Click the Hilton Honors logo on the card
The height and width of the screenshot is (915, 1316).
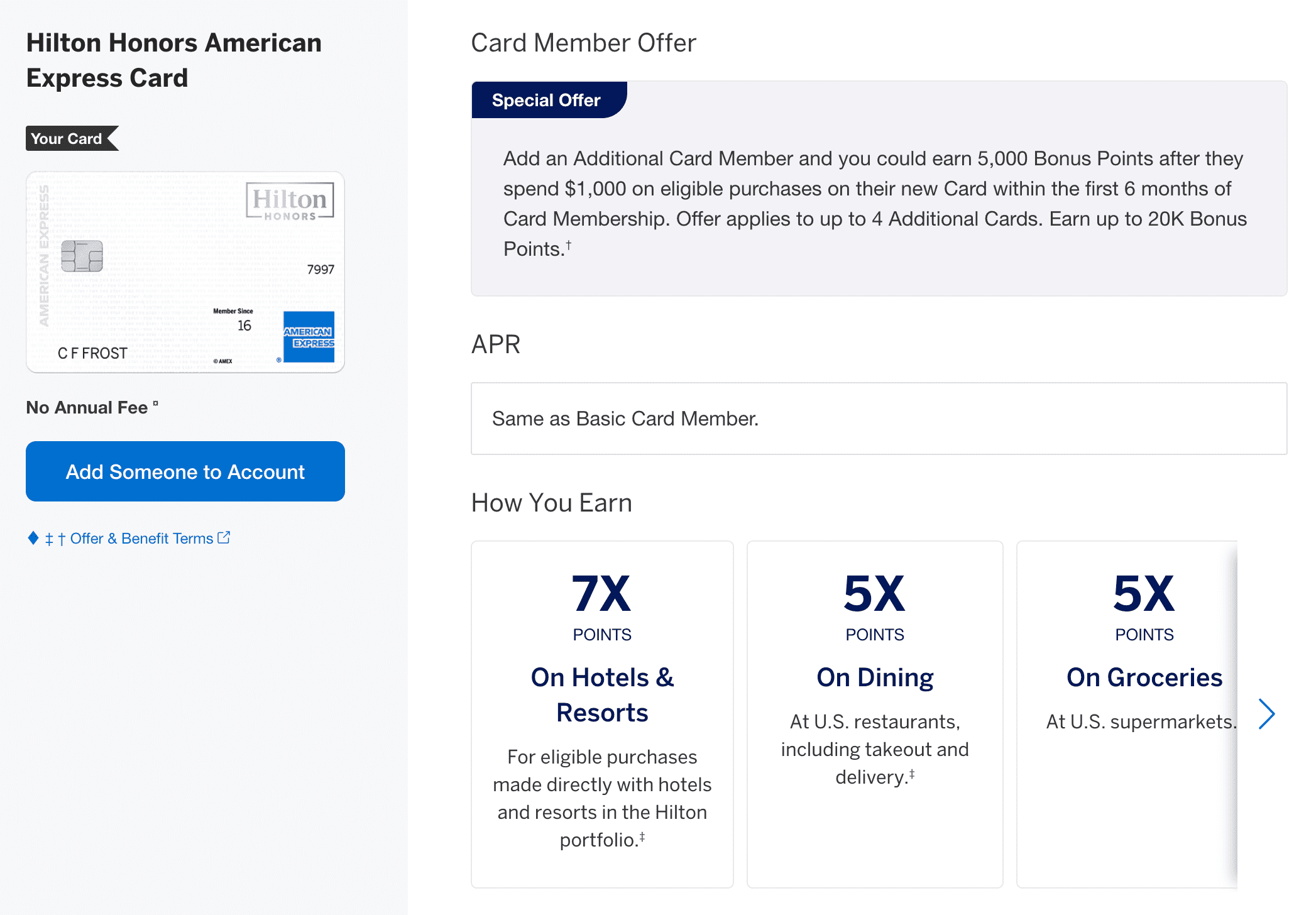pos(290,201)
